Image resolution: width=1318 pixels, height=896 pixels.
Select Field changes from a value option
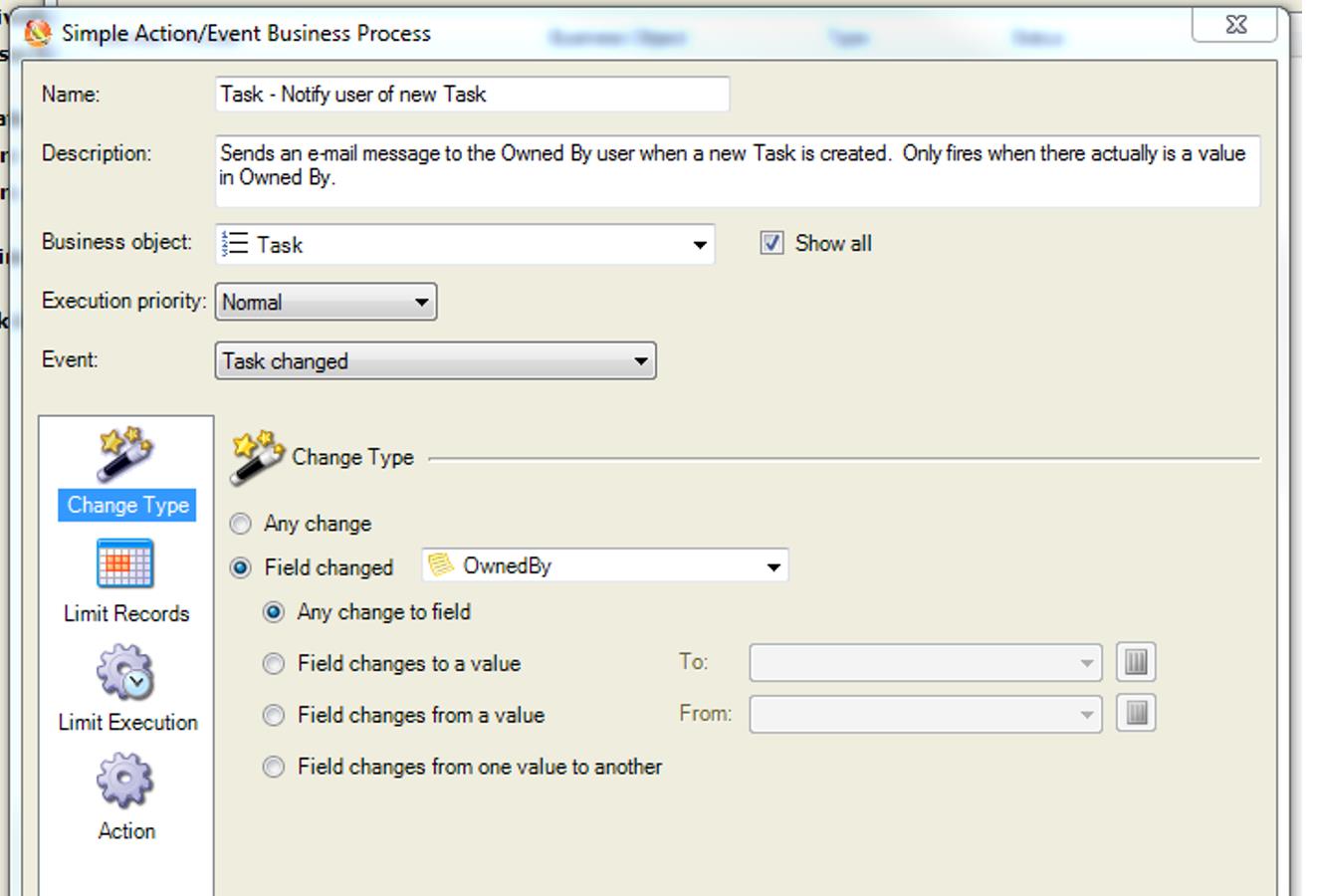click(273, 716)
